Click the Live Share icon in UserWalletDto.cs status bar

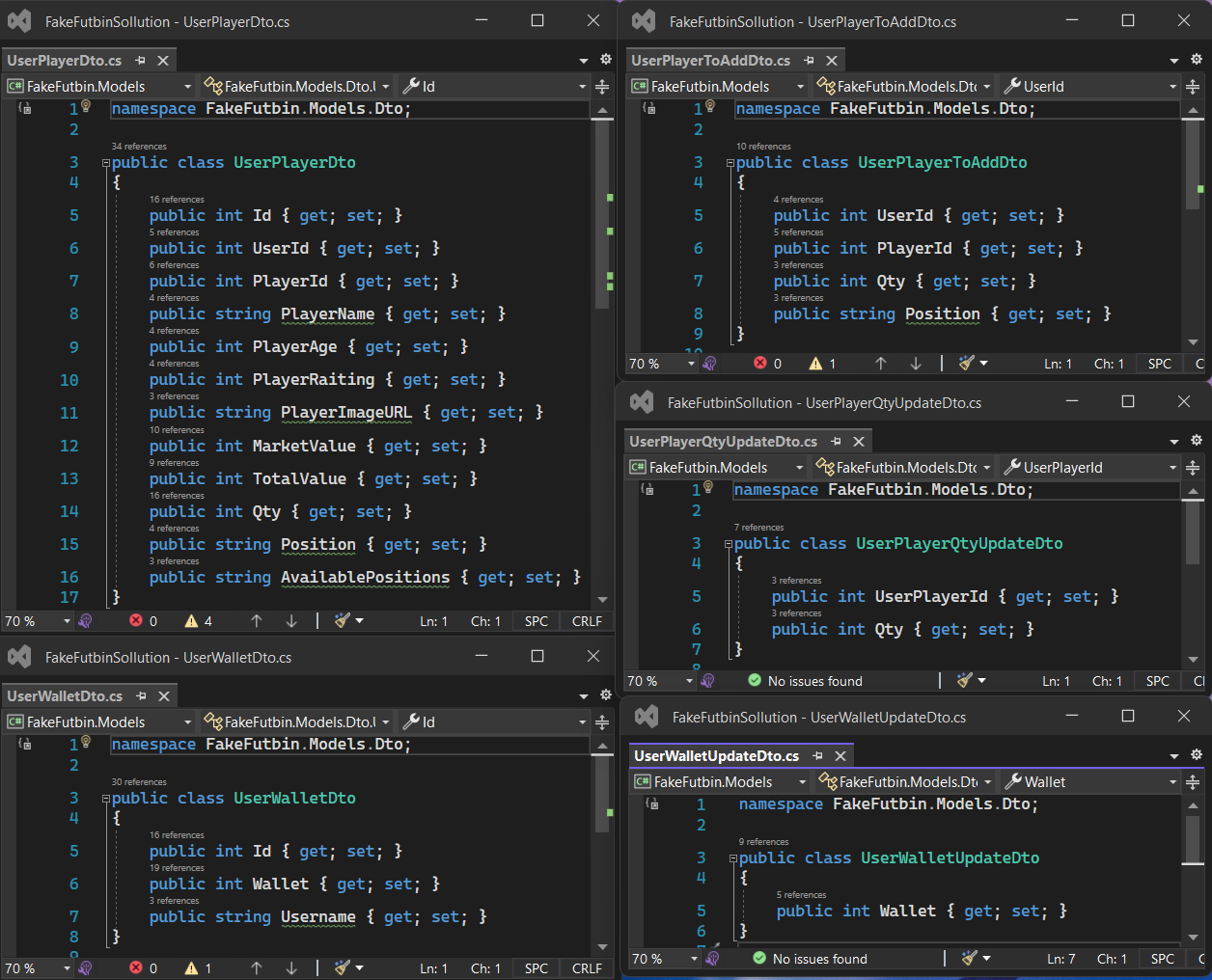(85, 967)
